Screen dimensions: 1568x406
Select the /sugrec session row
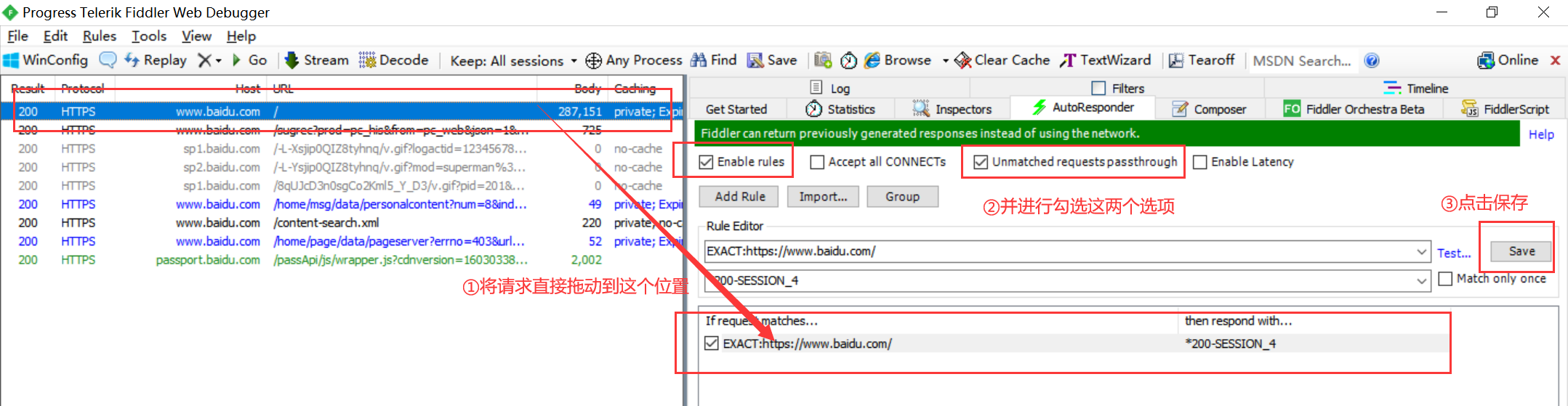pyautogui.click(x=342, y=130)
